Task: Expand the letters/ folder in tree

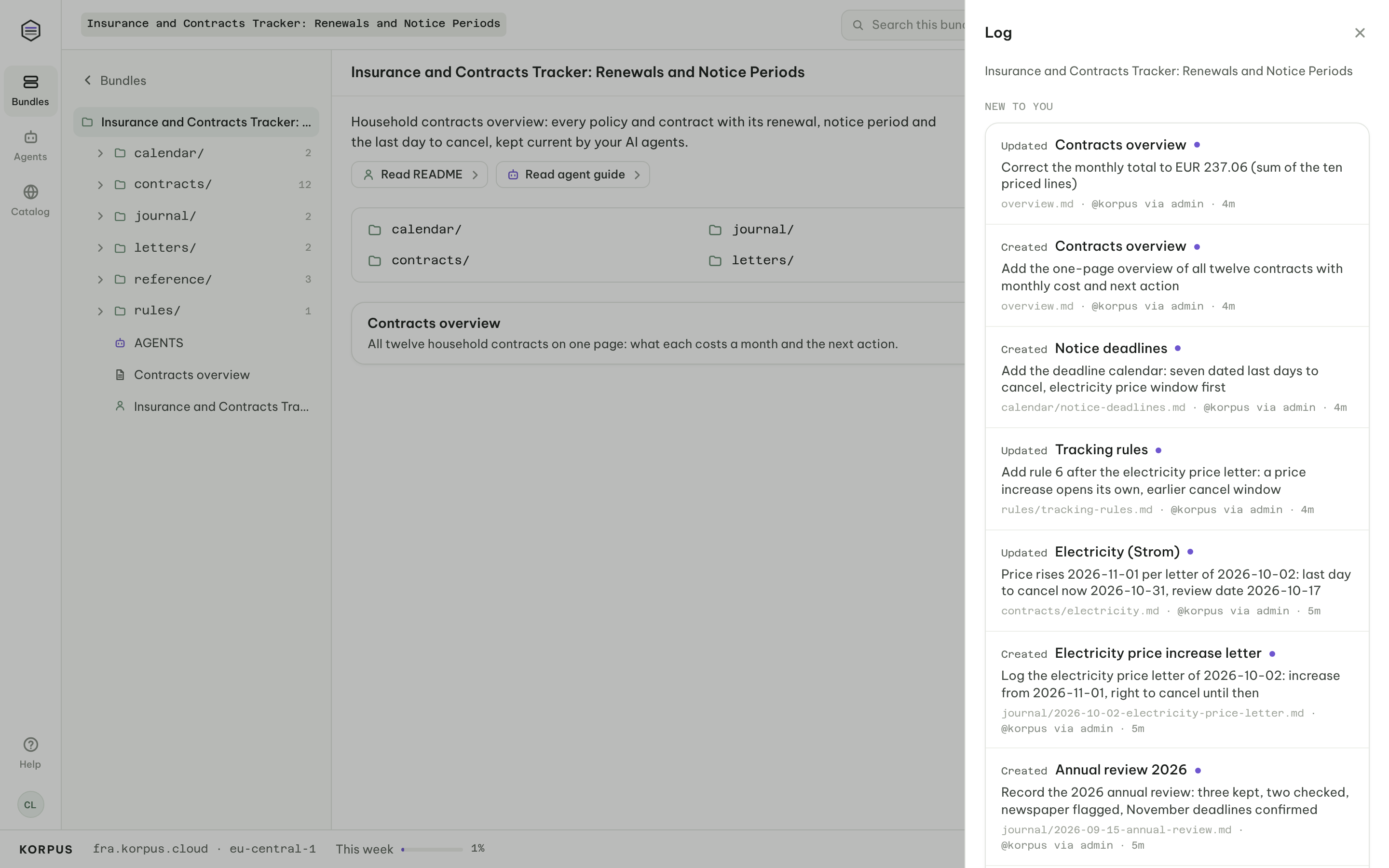Action: pyautogui.click(x=100, y=248)
